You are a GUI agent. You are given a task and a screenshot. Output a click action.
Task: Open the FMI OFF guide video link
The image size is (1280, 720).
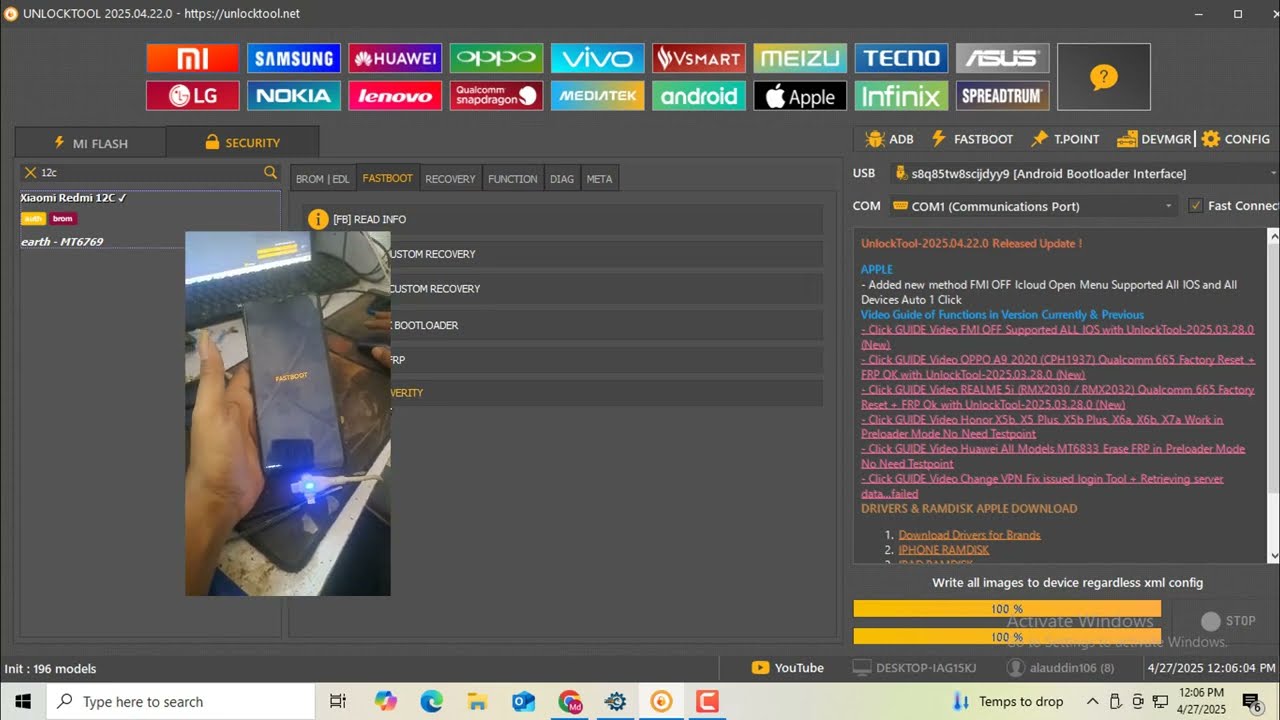coord(1057,337)
